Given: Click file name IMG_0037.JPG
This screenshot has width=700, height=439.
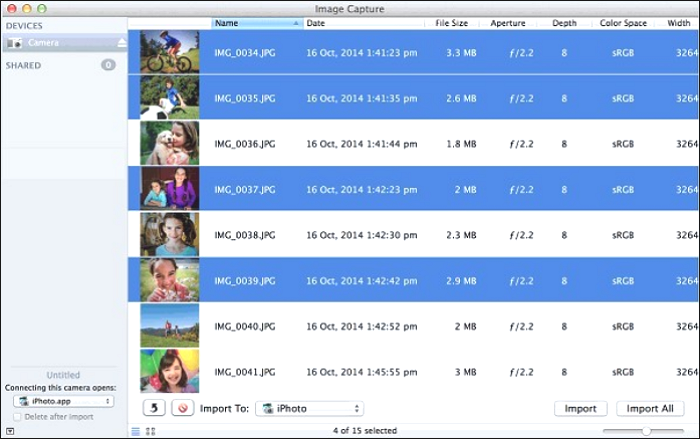Looking at the screenshot, I should click(245, 190).
